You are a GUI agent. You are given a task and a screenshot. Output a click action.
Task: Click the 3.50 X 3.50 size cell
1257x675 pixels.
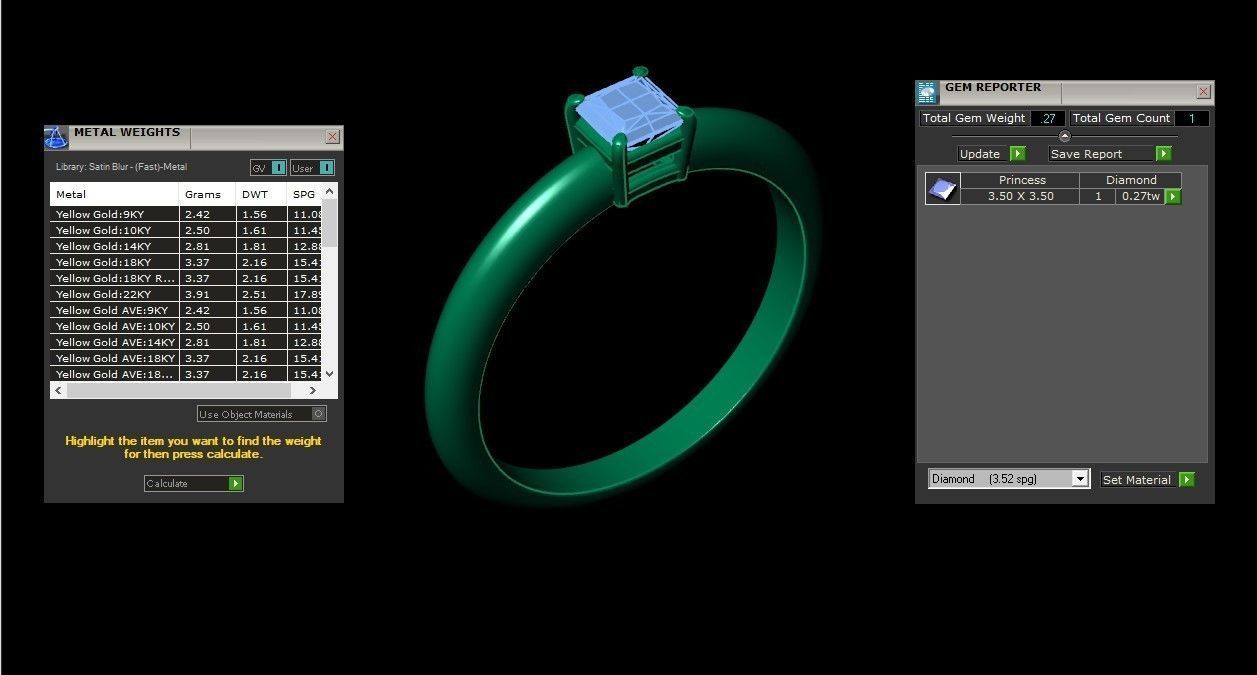pyautogui.click(x=1020, y=197)
